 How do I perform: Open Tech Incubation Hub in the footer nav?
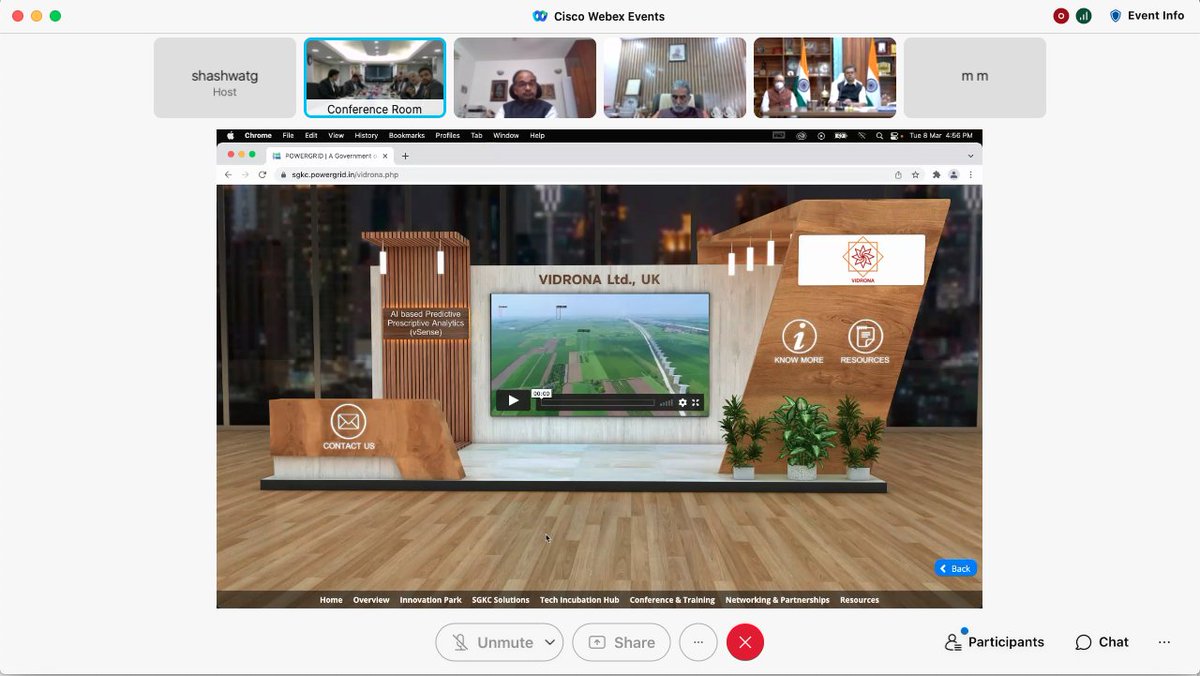pos(579,600)
